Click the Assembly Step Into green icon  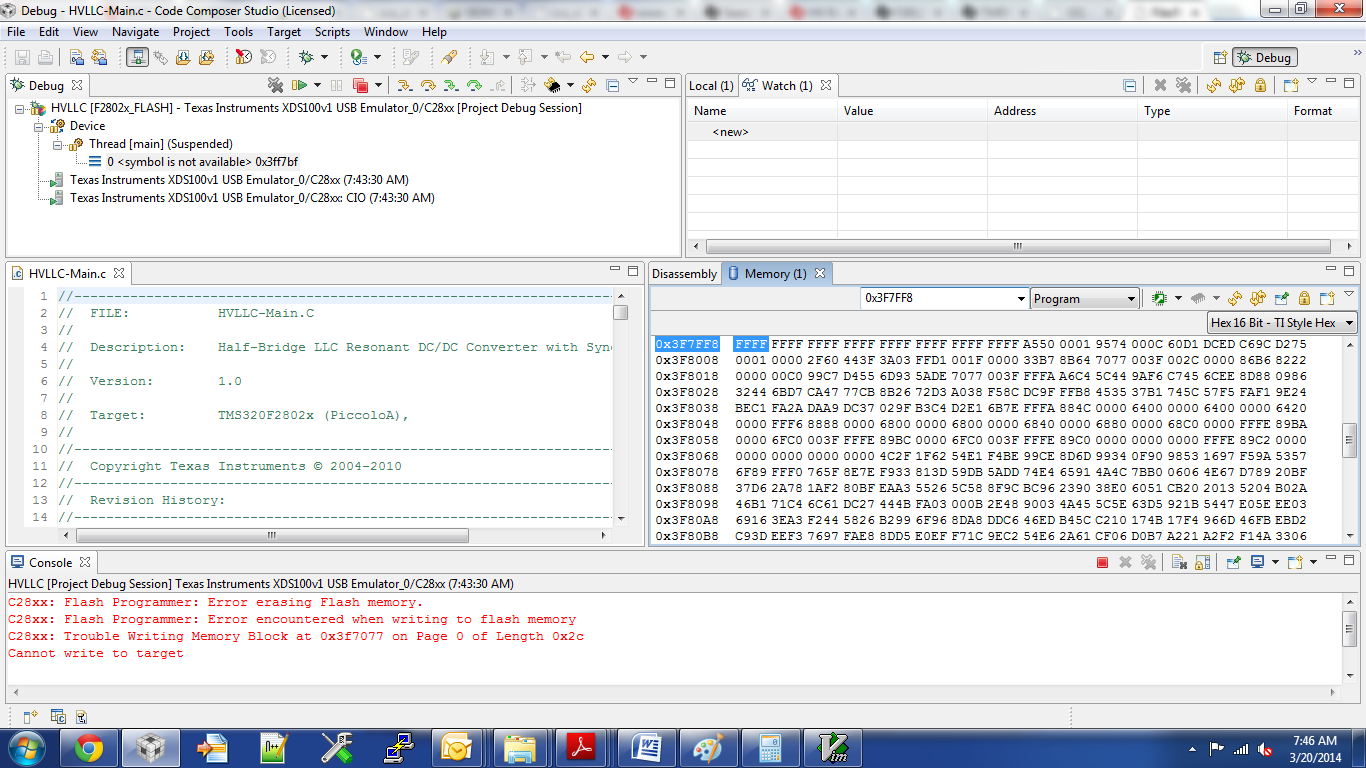pyautogui.click(x=451, y=86)
